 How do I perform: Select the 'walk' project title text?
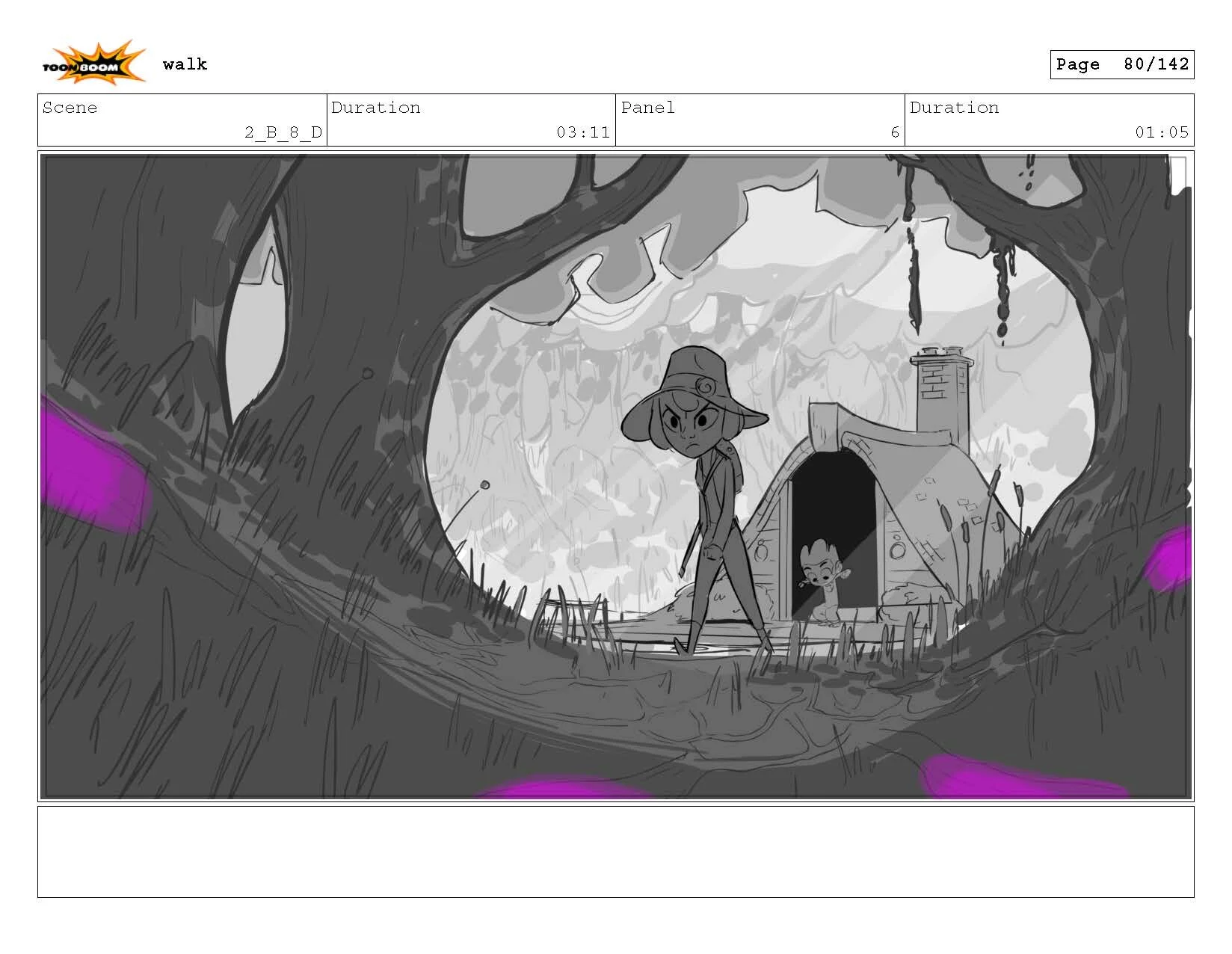pos(185,64)
